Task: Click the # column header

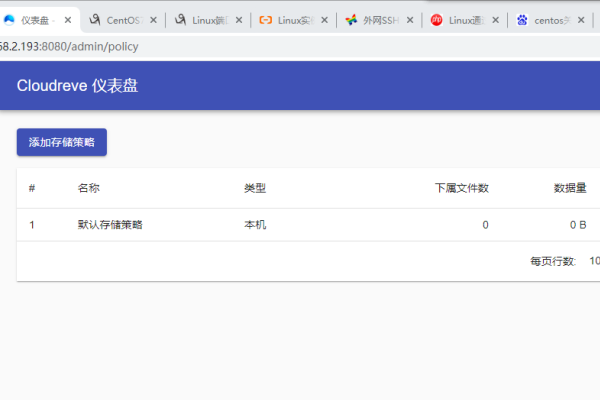Action: click(x=32, y=188)
